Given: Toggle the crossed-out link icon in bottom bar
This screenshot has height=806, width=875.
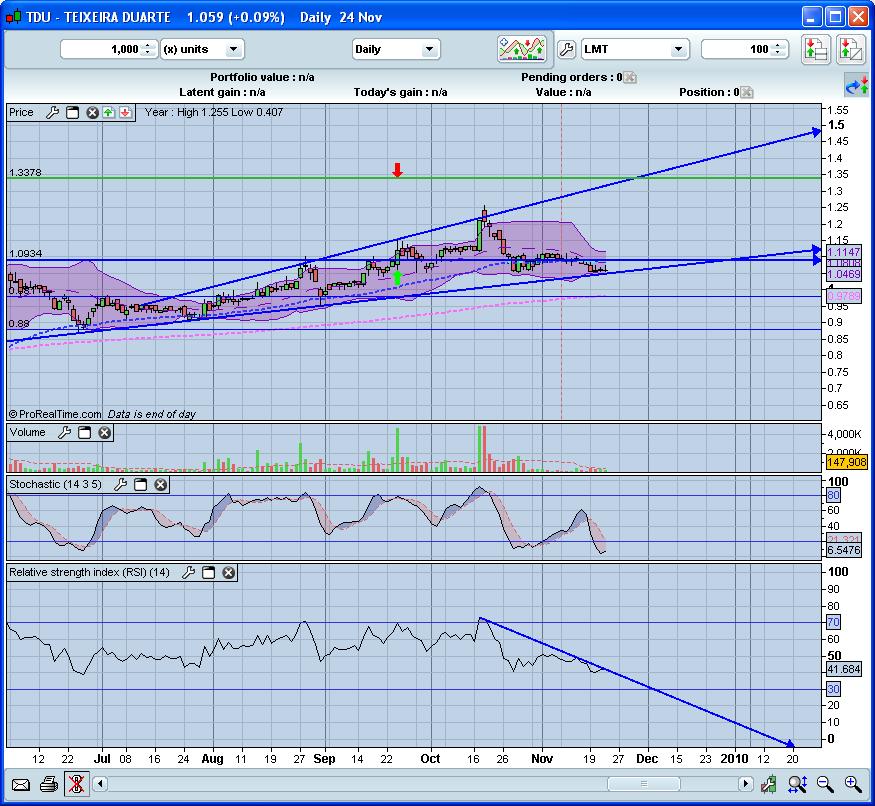Looking at the screenshot, I should [x=76, y=784].
